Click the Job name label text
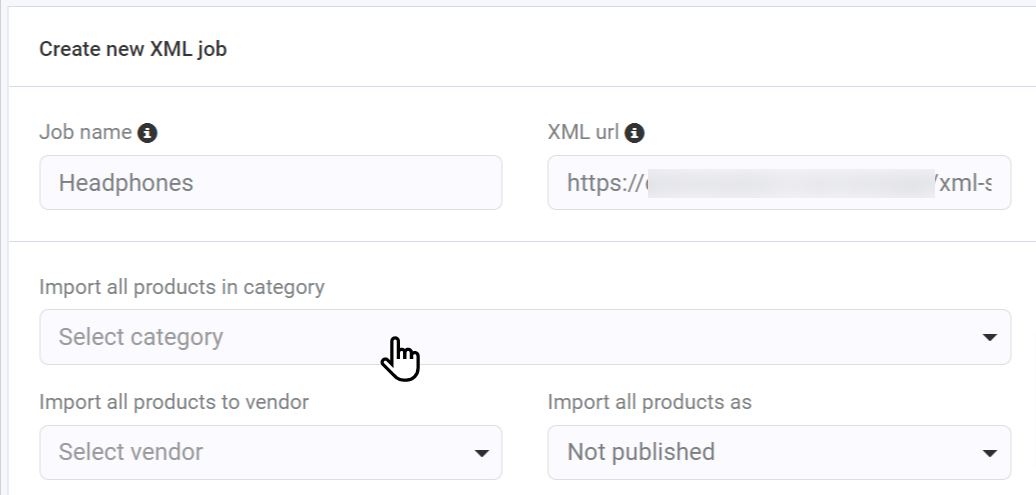The height and width of the screenshot is (495, 1036). (x=85, y=132)
